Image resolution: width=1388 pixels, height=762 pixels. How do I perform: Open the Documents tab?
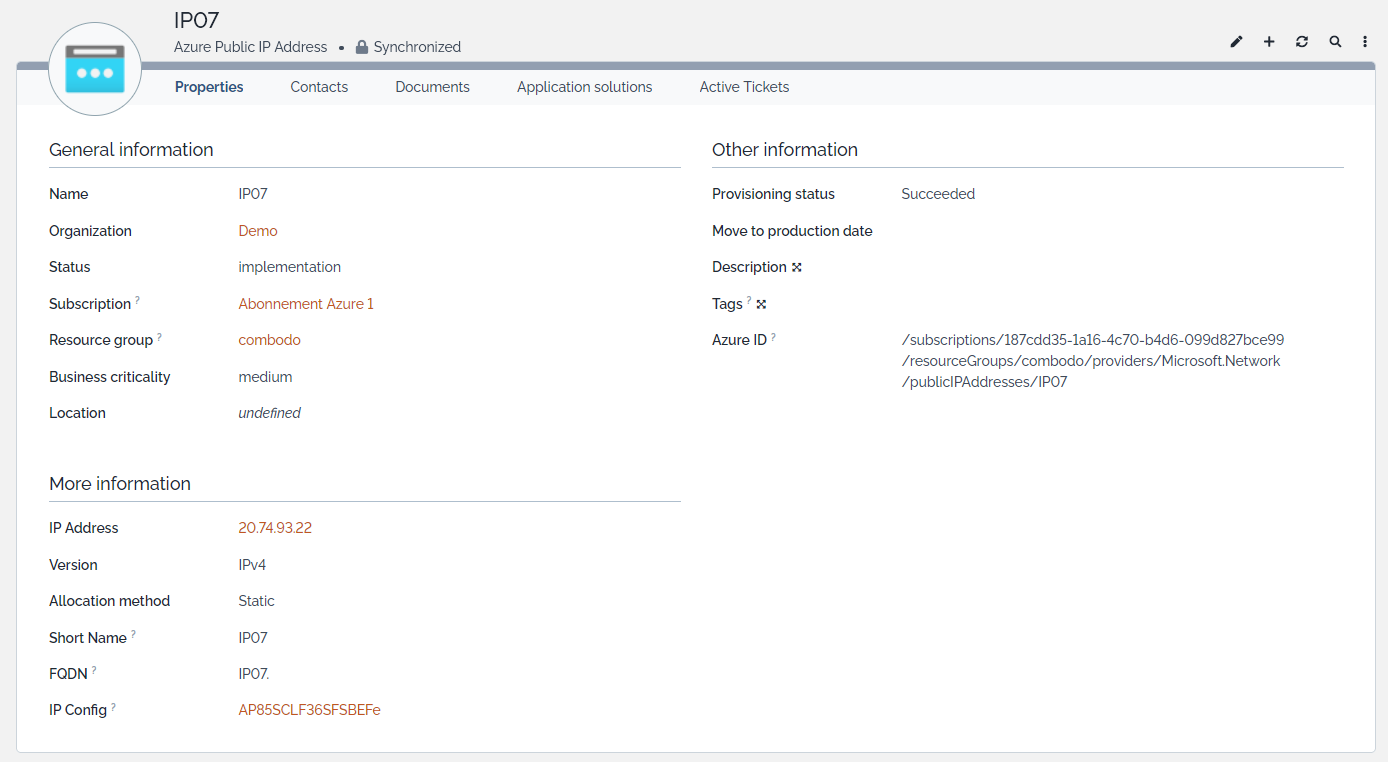pos(432,87)
